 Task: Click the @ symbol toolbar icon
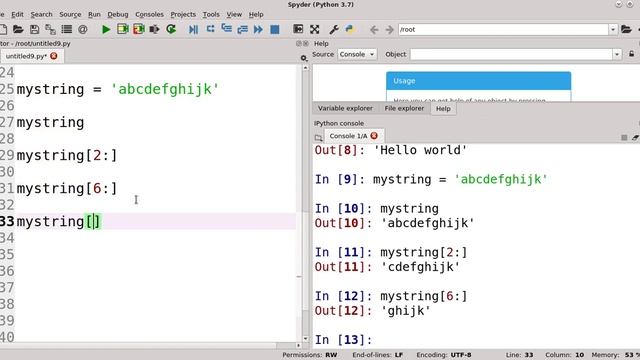pyautogui.click(x=83, y=29)
